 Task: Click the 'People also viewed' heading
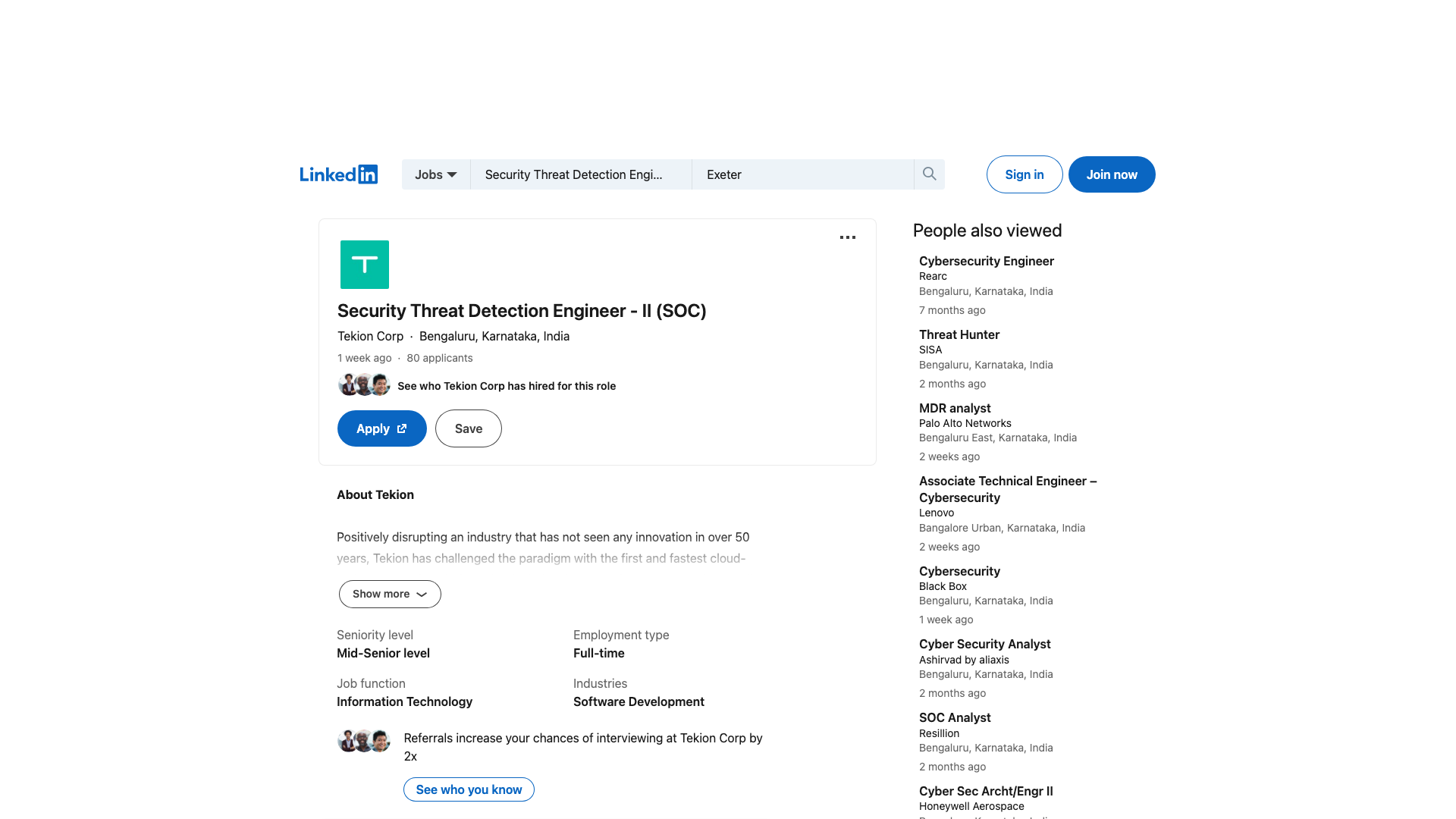(x=987, y=231)
